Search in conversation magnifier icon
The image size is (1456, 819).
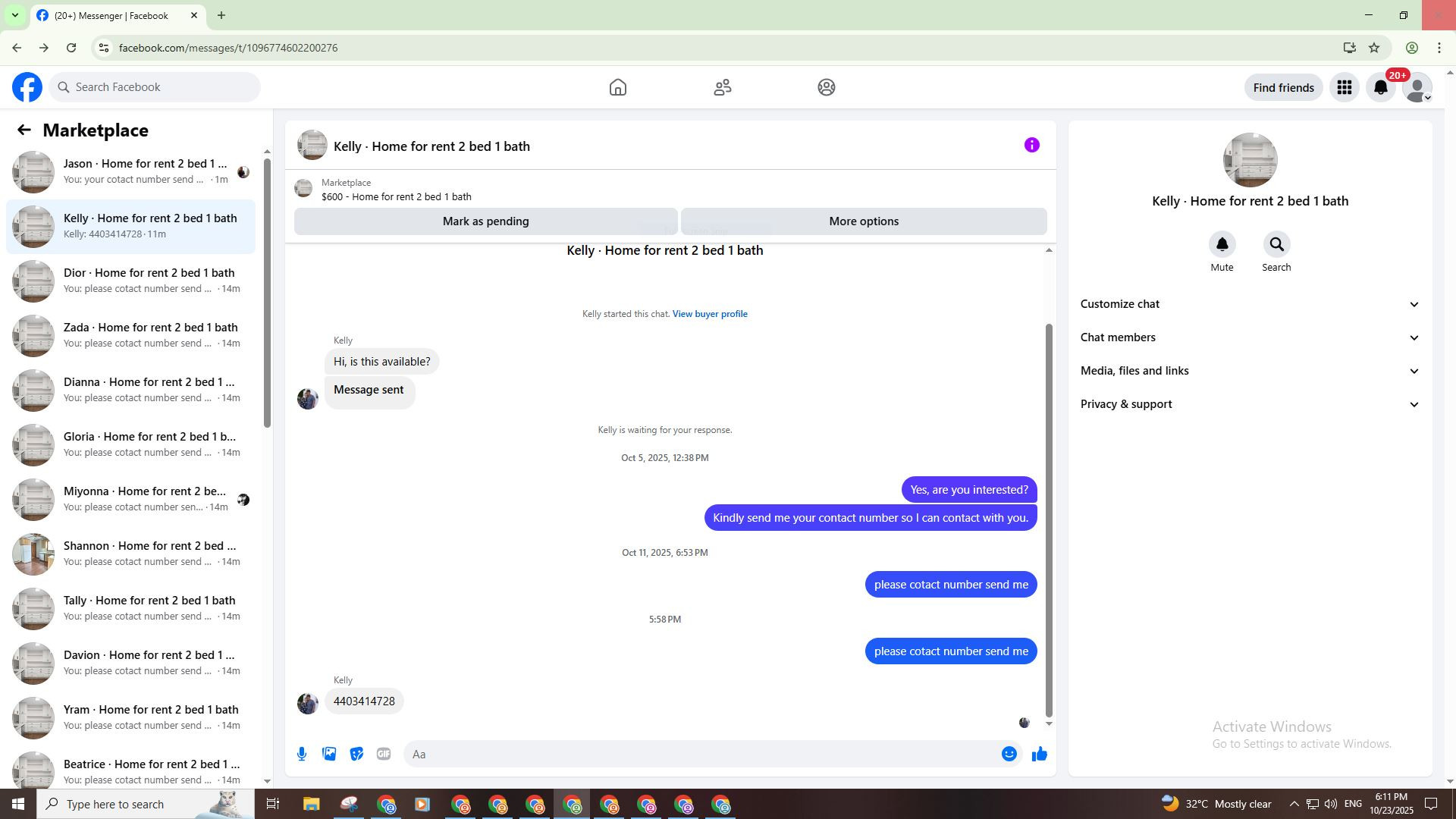[1276, 245]
